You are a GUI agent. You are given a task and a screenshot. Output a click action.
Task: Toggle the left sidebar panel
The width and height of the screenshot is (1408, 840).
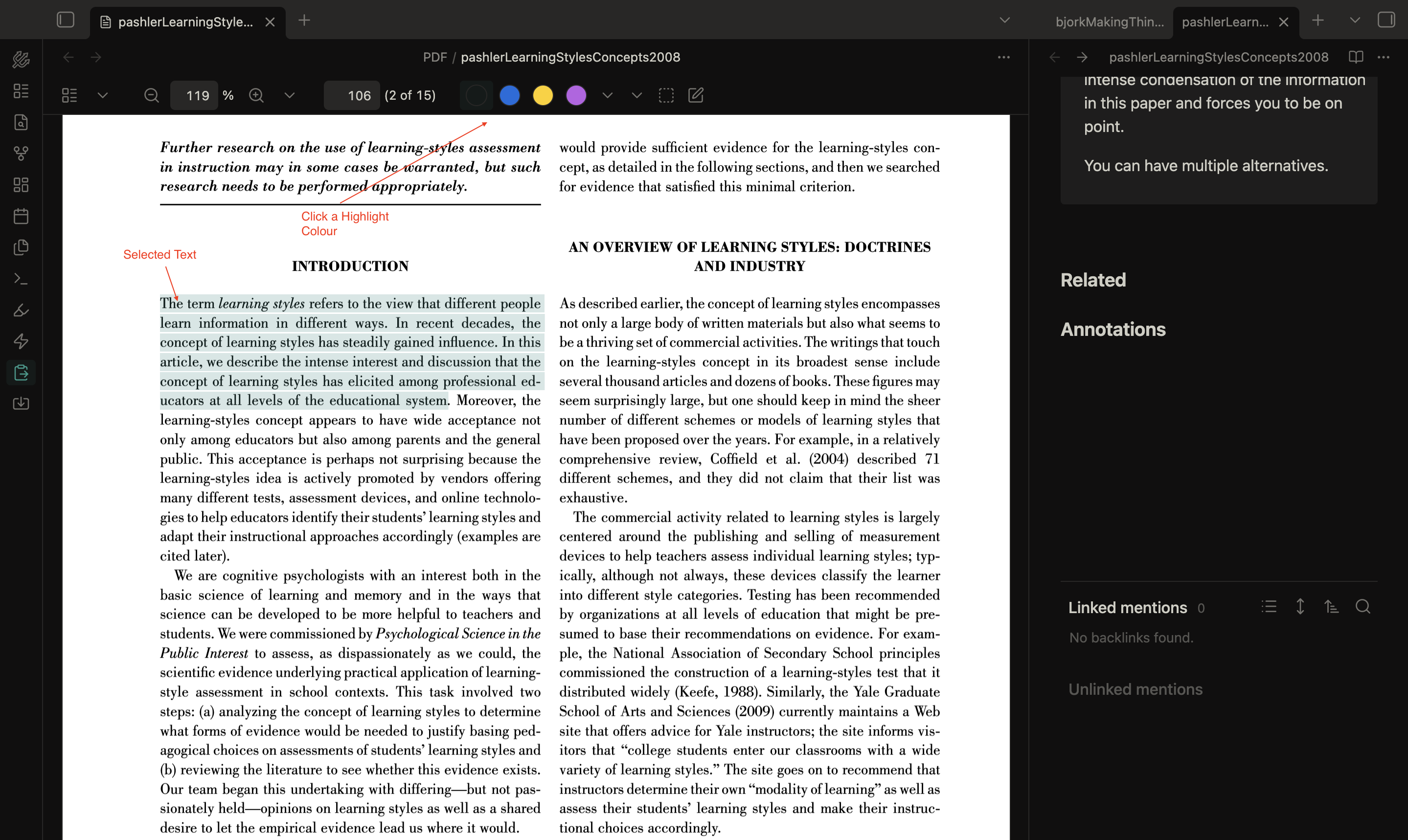(x=66, y=21)
